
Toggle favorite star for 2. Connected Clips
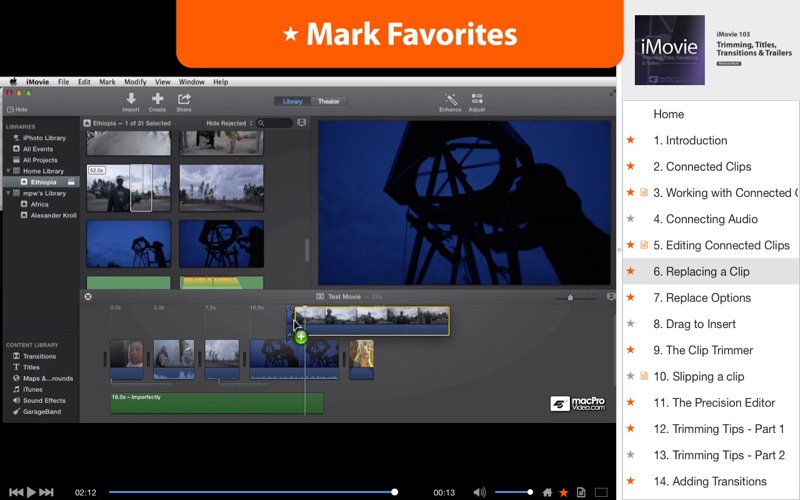[x=631, y=166]
